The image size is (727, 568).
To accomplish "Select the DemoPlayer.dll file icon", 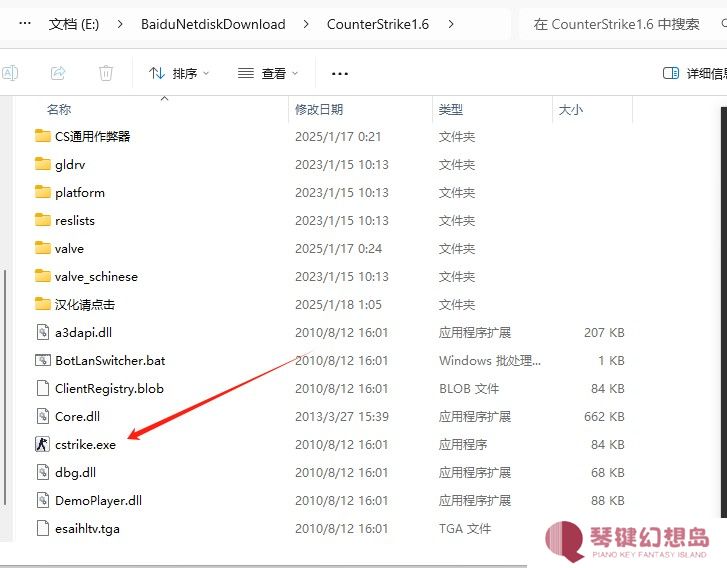I will (43, 500).
